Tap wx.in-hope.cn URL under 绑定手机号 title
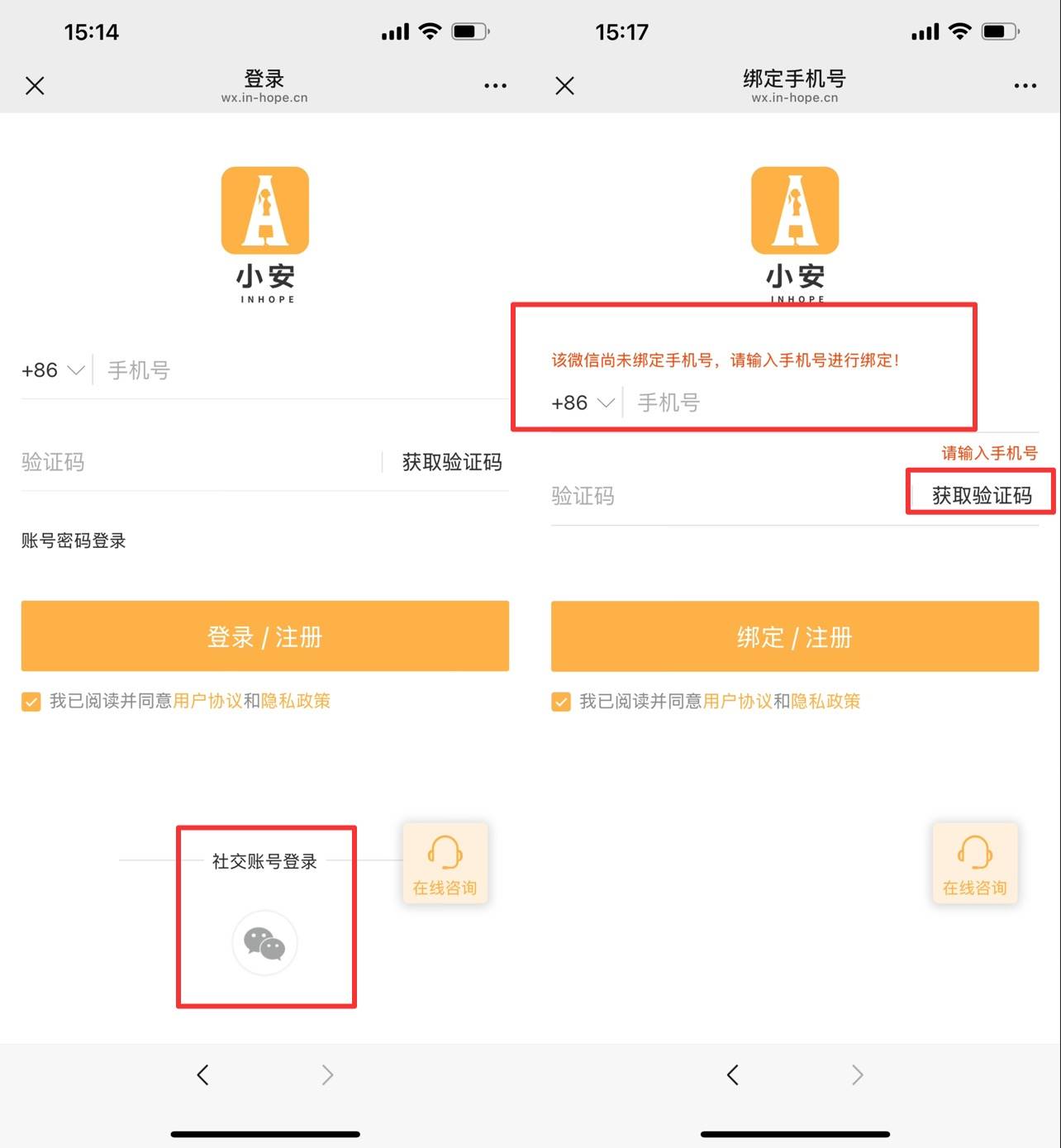Viewport: 1061px width, 1148px height. pos(795,98)
